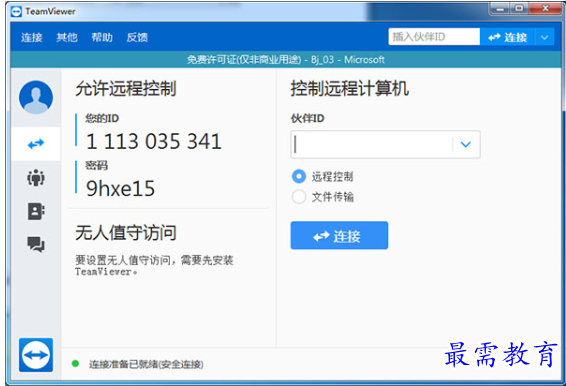Image resolution: width=566 pixels, height=386 pixels.
Task: Click the TeamViewer logo at bottom left
Action: 36,355
